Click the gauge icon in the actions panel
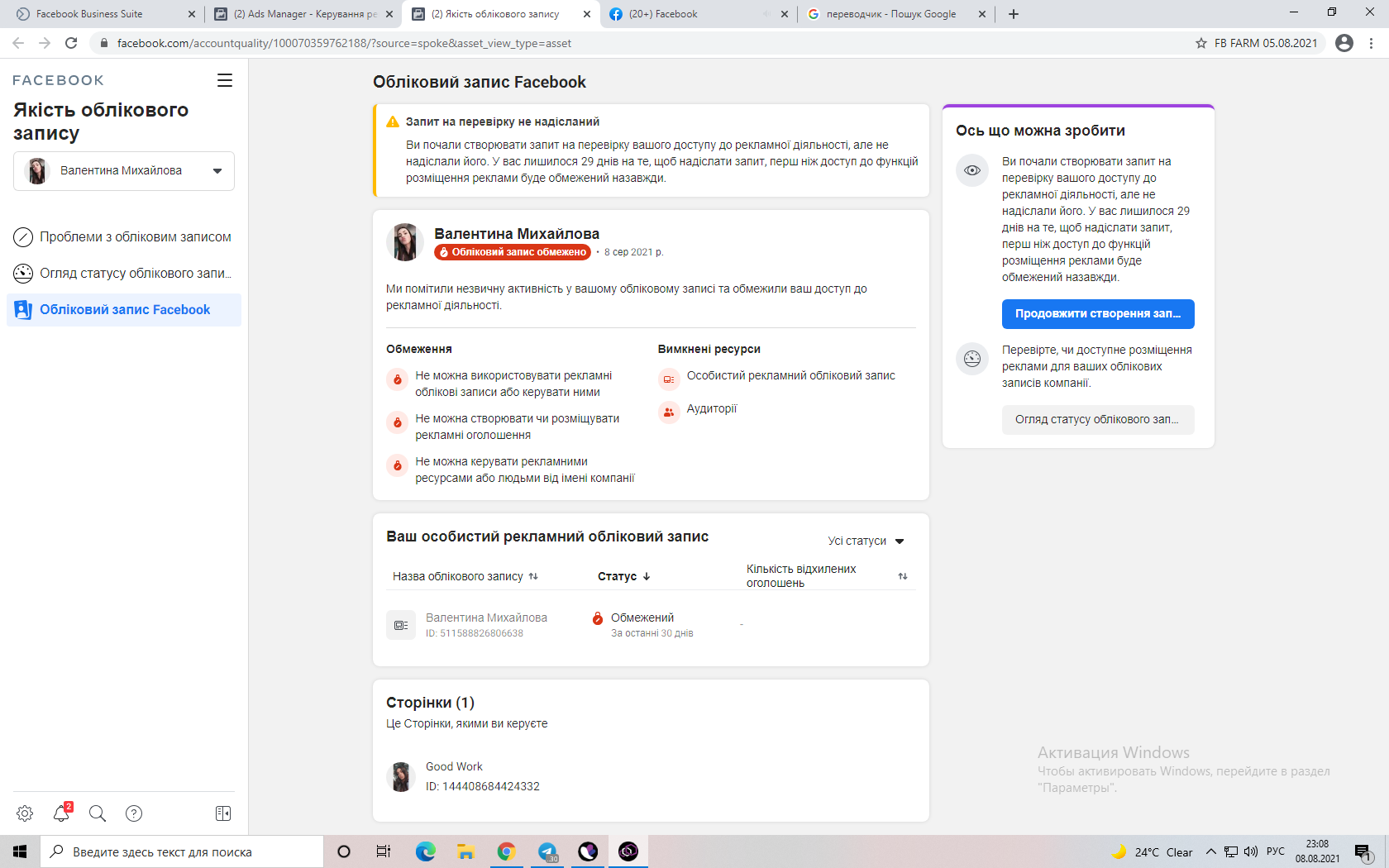1389x868 pixels. tap(972, 359)
